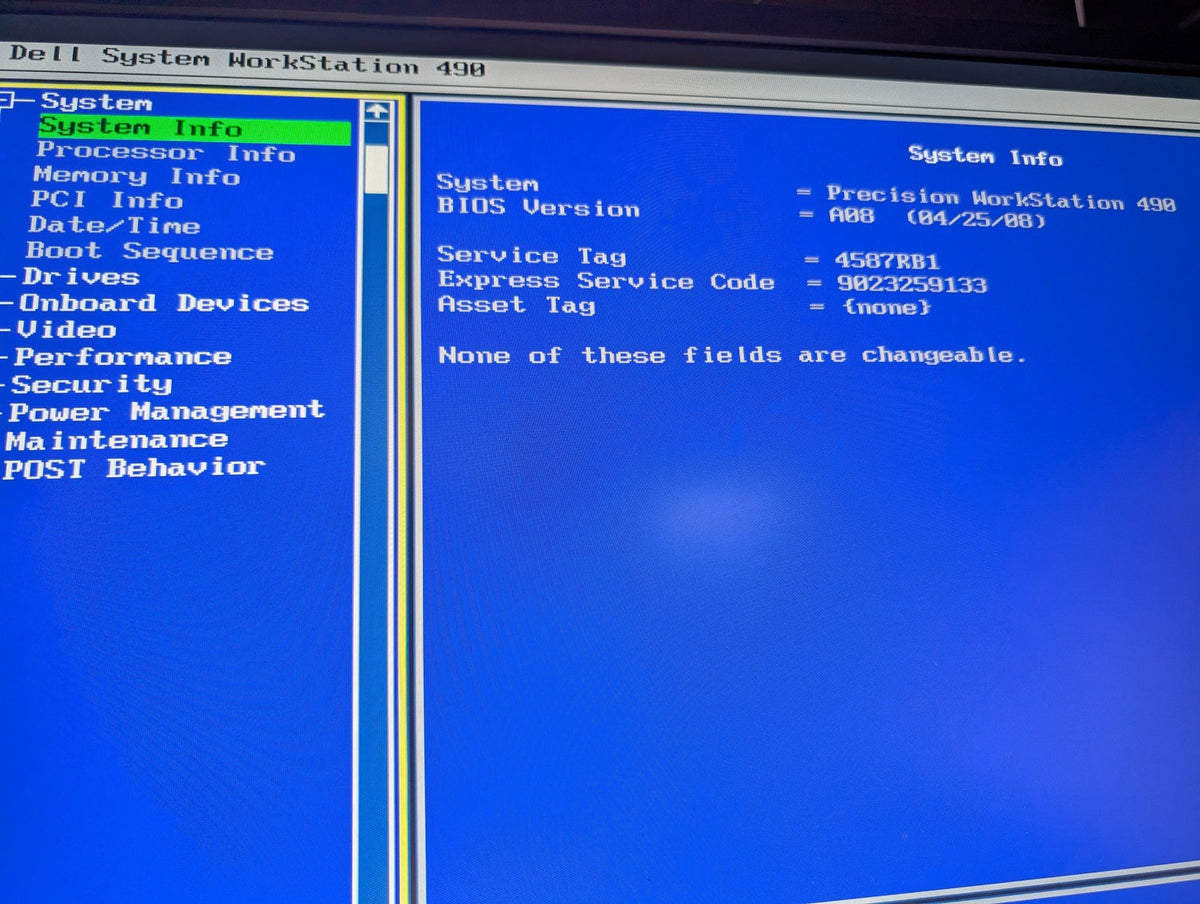Screen dimensions: 1200x904
Task: Click 'None of these fields are changeable' note
Action: pos(732,354)
